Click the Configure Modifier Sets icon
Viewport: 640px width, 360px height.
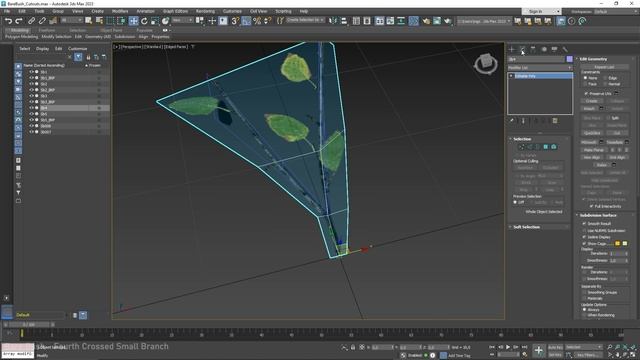[x=555, y=121]
